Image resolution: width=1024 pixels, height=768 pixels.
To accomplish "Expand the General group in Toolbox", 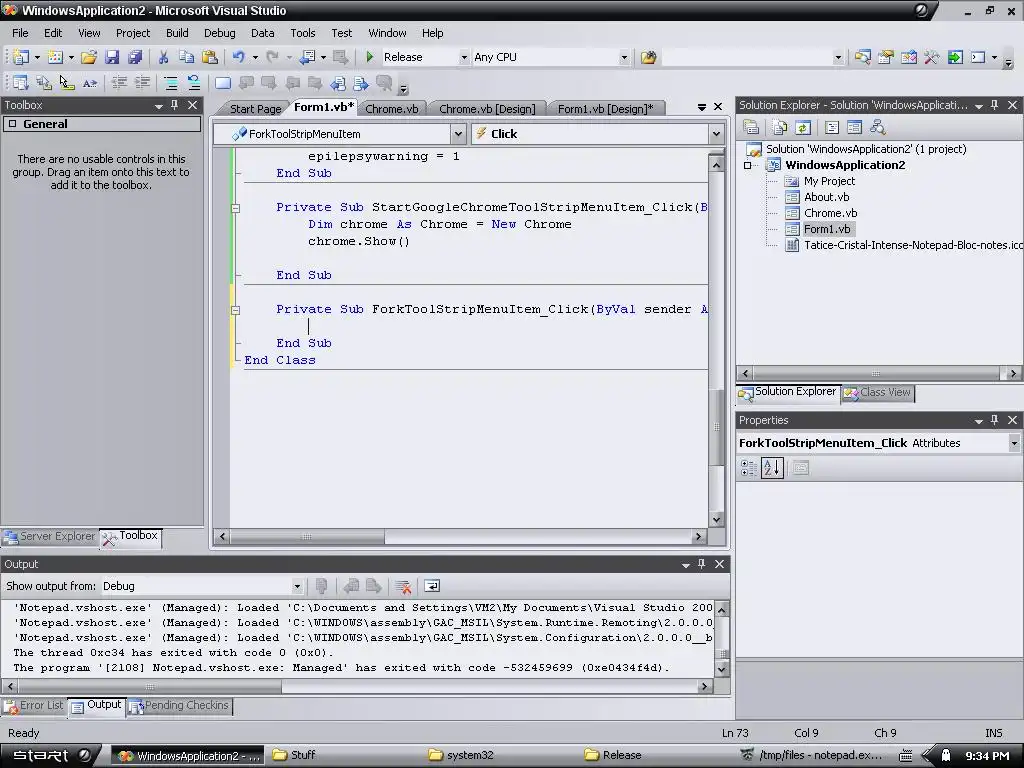I will [12, 124].
